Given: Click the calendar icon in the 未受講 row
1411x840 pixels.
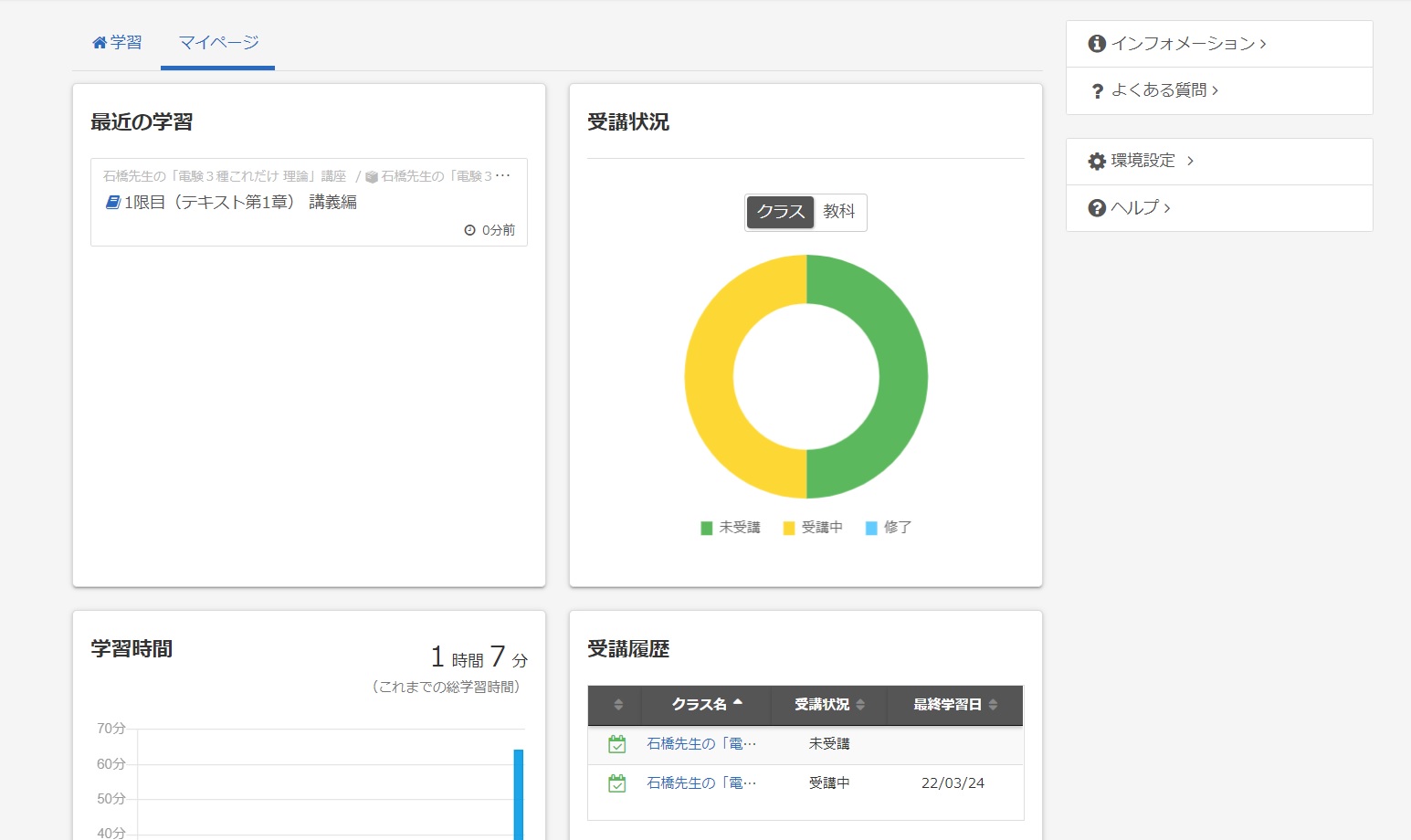Looking at the screenshot, I should pos(617,744).
